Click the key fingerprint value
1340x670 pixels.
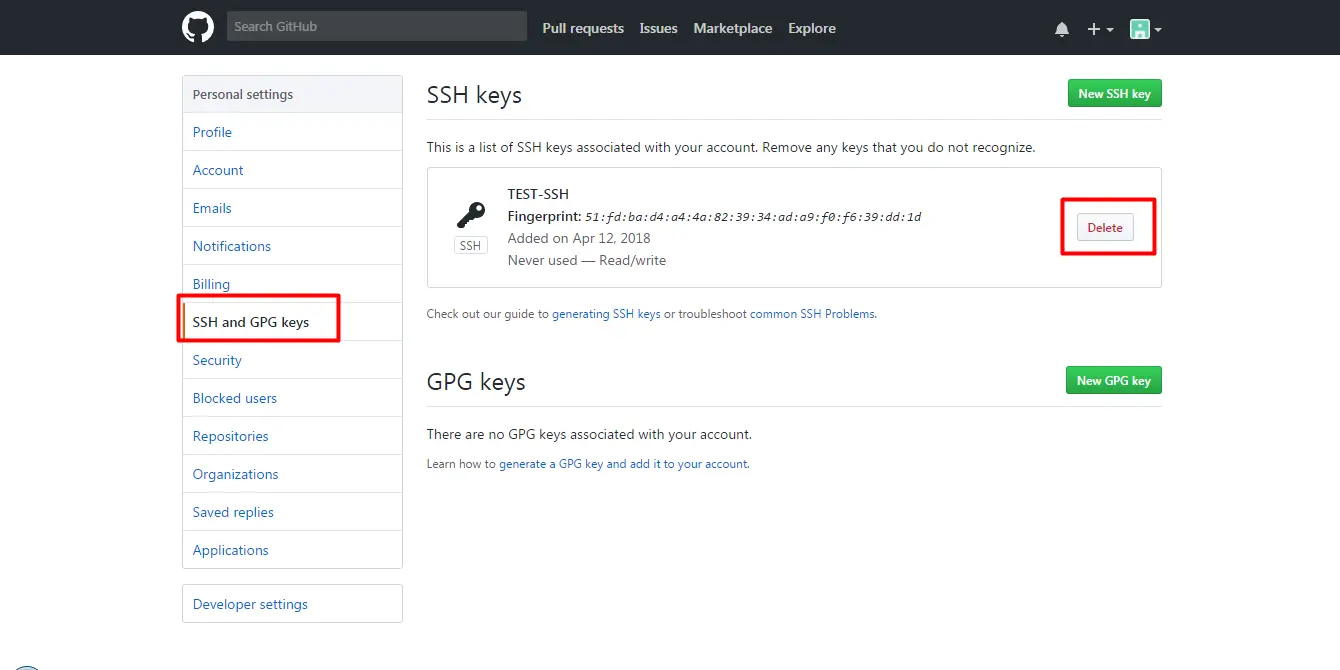click(753, 216)
